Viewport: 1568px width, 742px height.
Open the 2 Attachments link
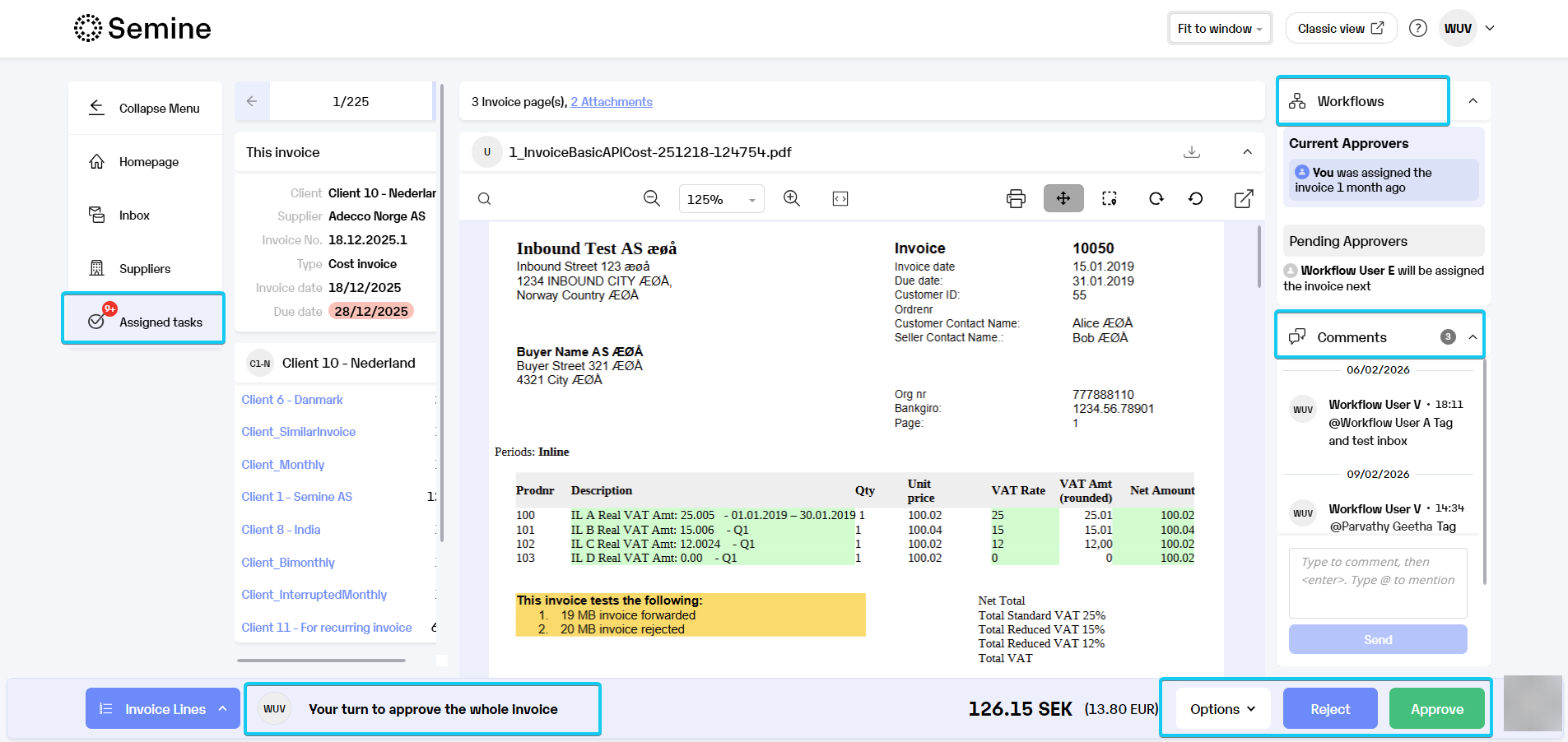tap(612, 102)
